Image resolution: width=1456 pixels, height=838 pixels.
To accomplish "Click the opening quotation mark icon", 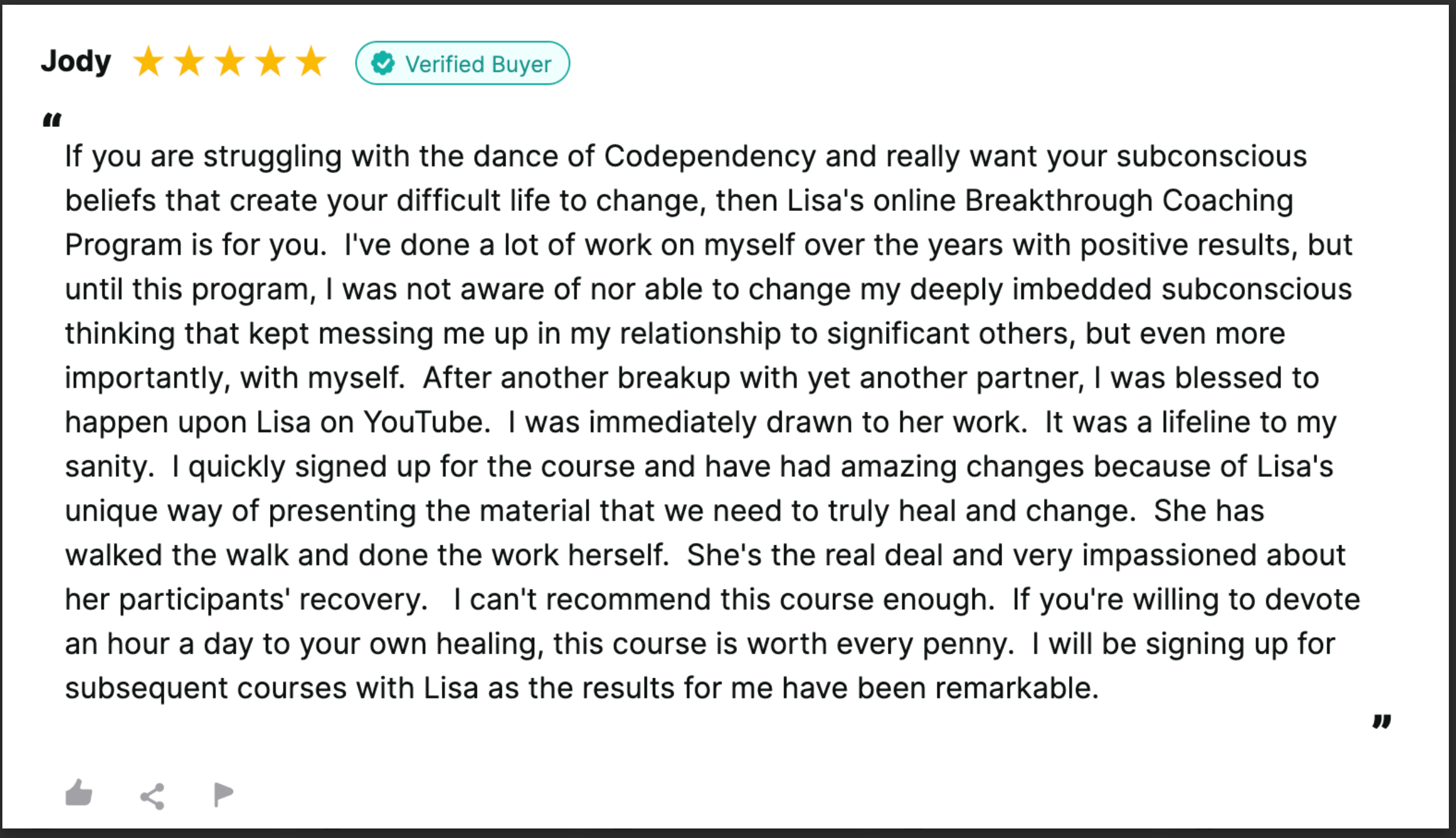I will 52,120.
